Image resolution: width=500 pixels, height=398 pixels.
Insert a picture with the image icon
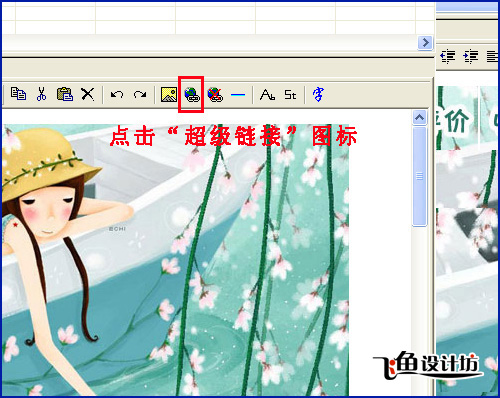(169, 95)
